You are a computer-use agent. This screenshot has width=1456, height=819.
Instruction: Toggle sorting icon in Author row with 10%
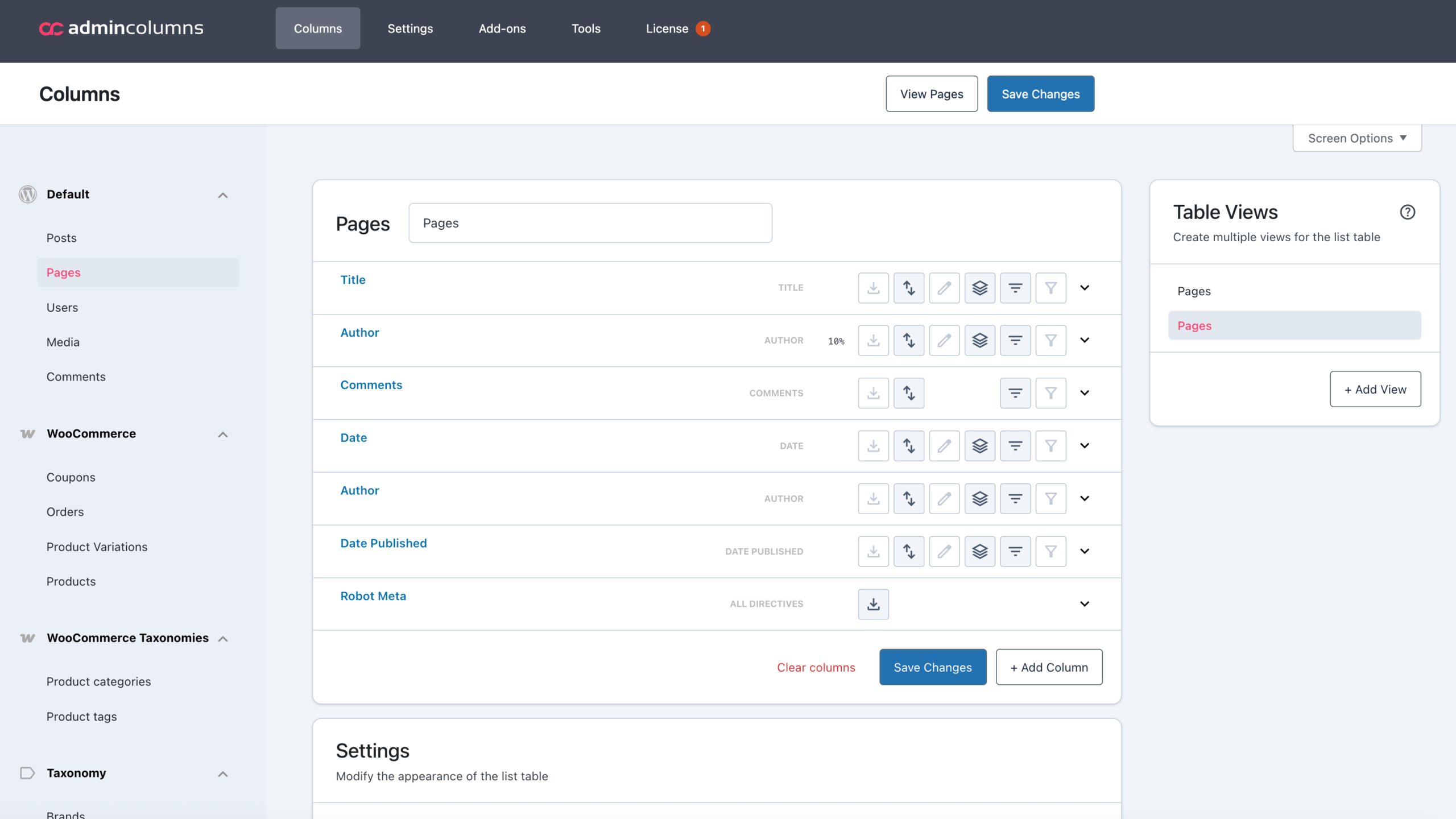[x=908, y=341]
